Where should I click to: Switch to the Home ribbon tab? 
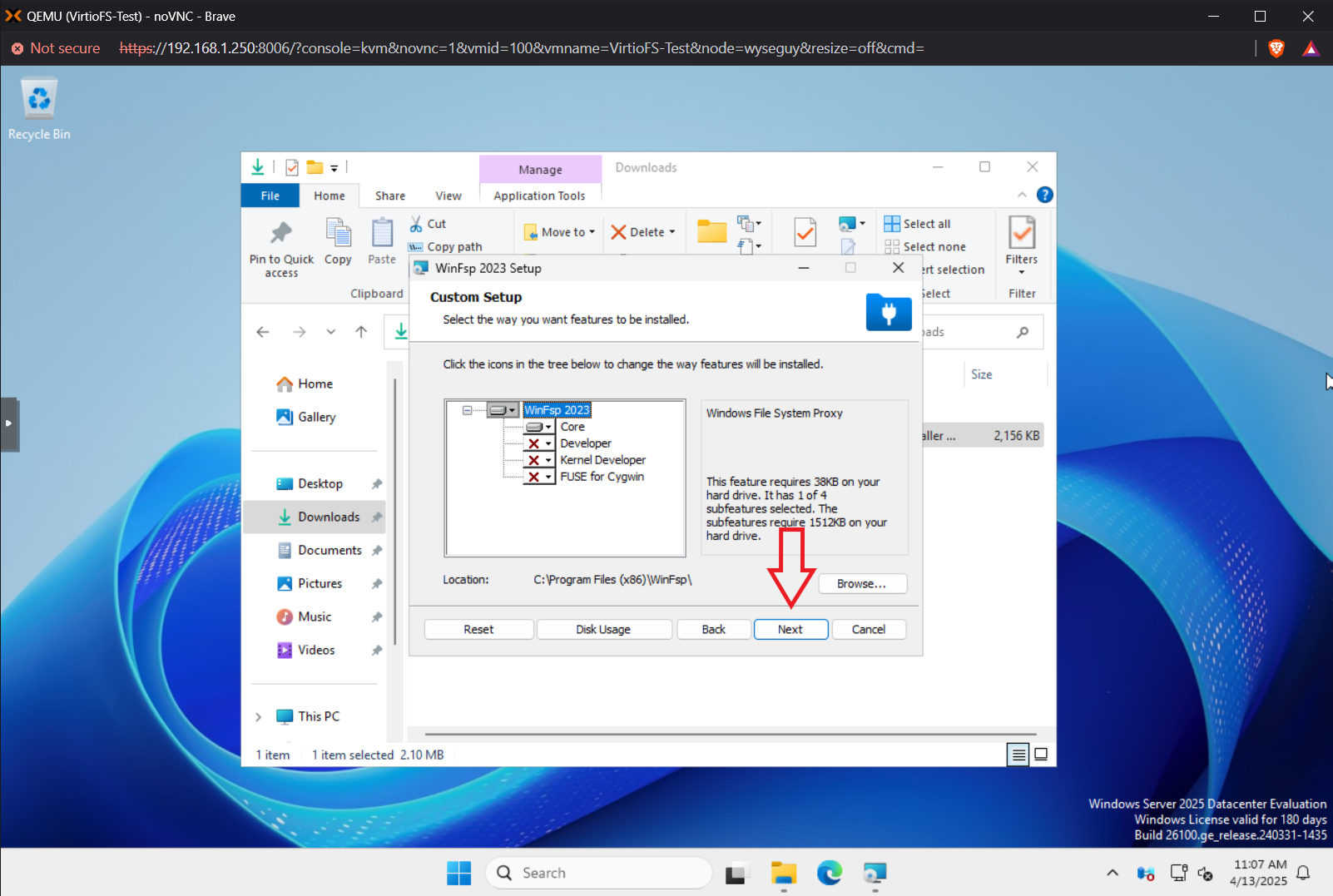pyautogui.click(x=330, y=196)
